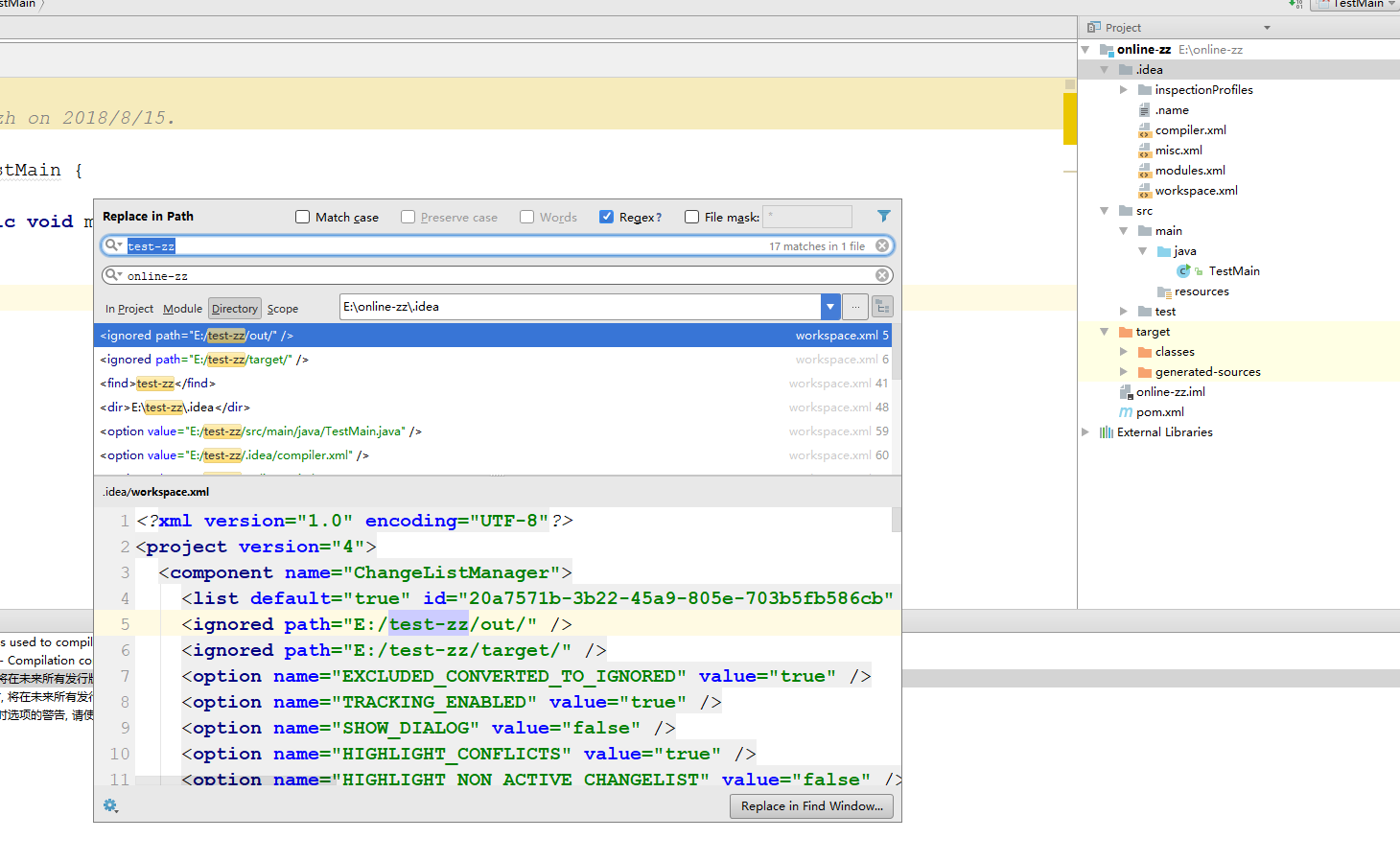Click the File mask input field
The height and width of the screenshot is (862, 1400).
(x=807, y=217)
